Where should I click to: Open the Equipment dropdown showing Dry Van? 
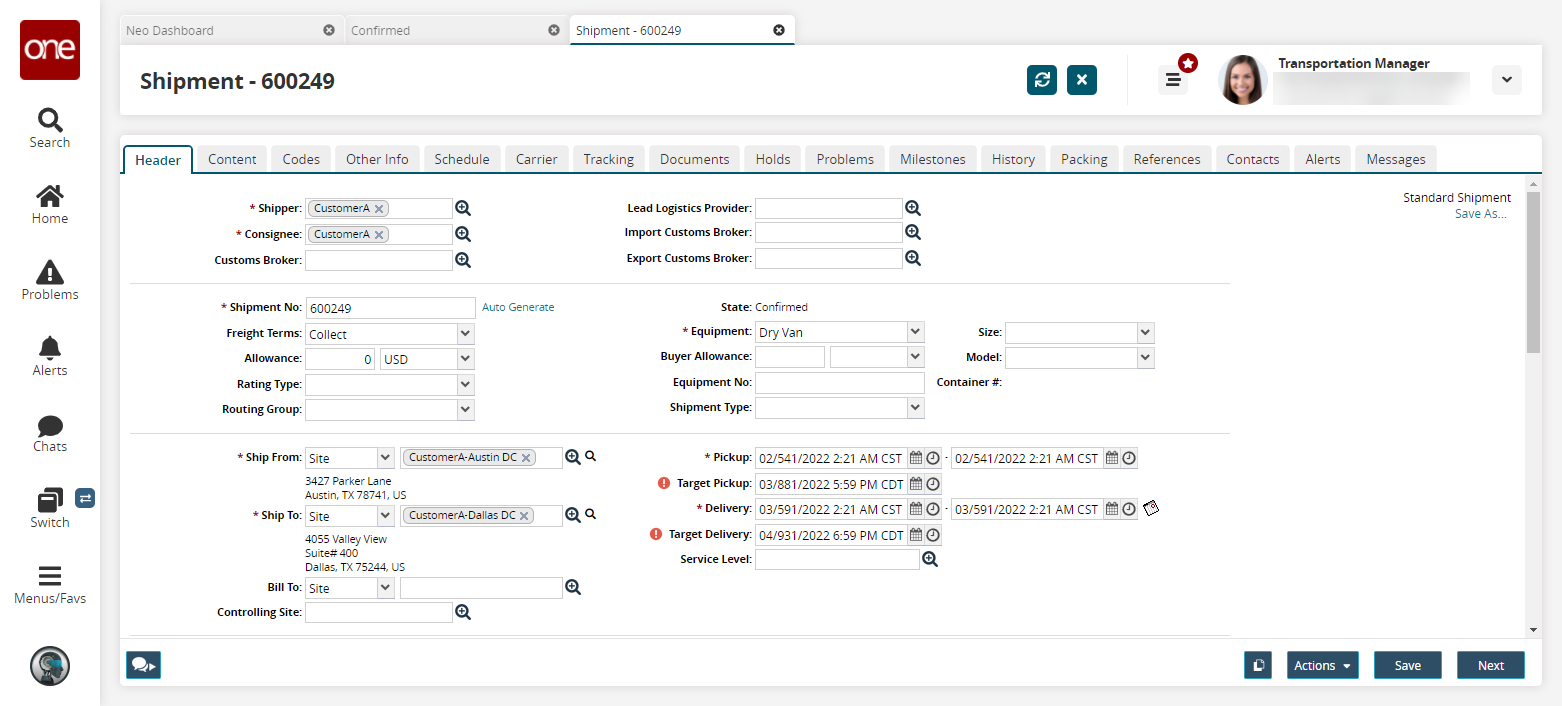(915, 332)
